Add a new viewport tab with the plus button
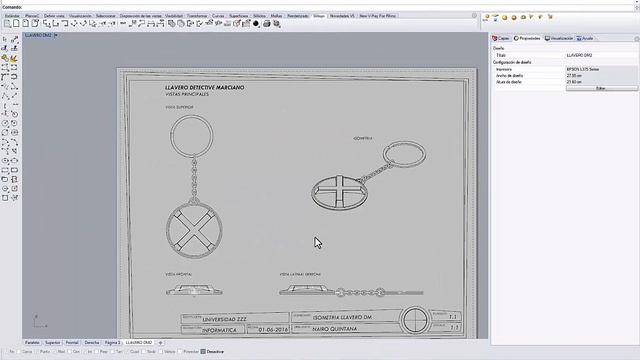This screenshot has height=360, width=640. 160,343
